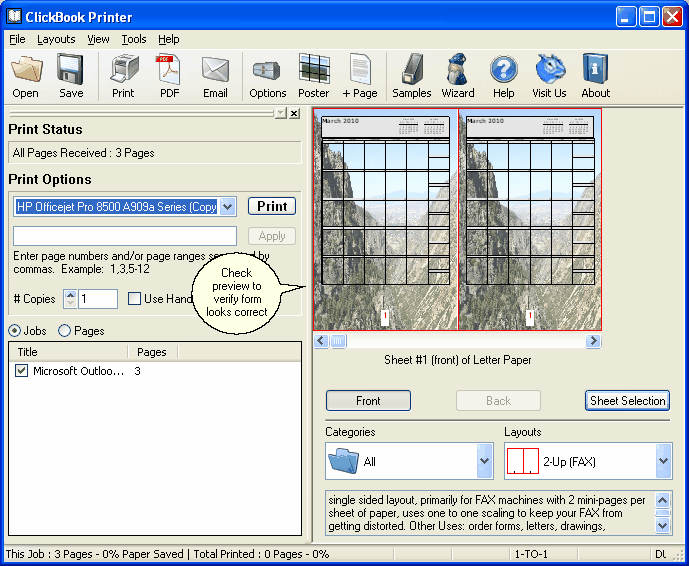Expand the Categories dropdown
This screenshot has height=566, width=689.
click(x=484, y=461)
